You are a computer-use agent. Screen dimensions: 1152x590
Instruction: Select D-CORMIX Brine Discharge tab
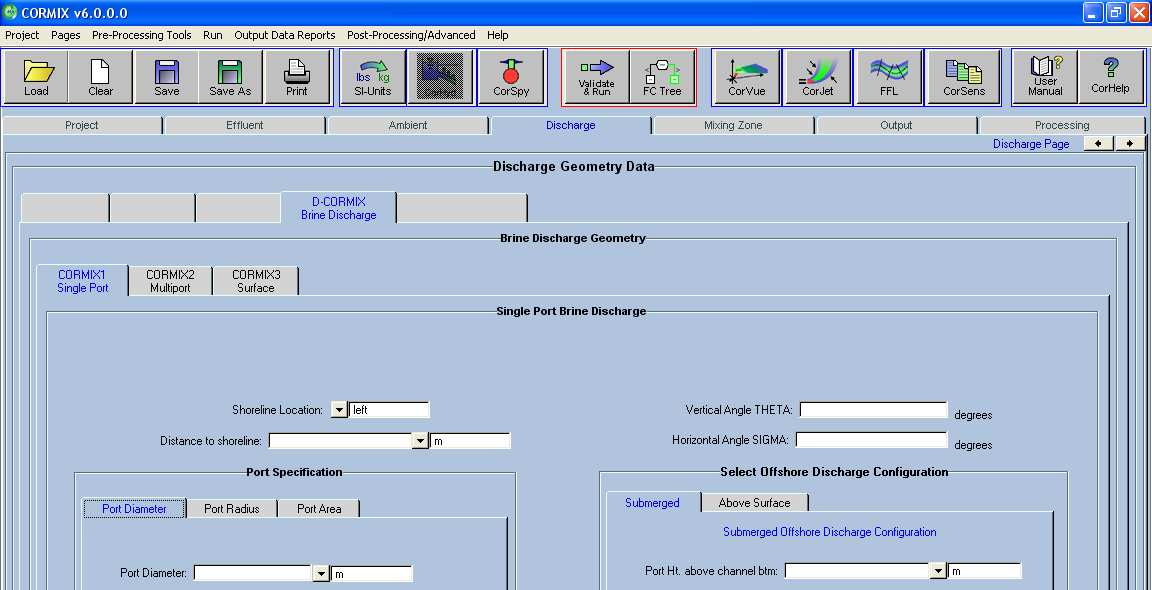point(339,208)
